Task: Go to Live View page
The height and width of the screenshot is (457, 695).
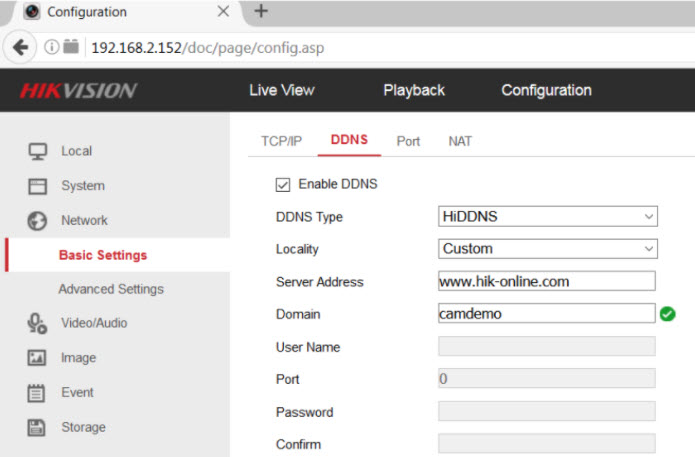Action: coord(281,90)
